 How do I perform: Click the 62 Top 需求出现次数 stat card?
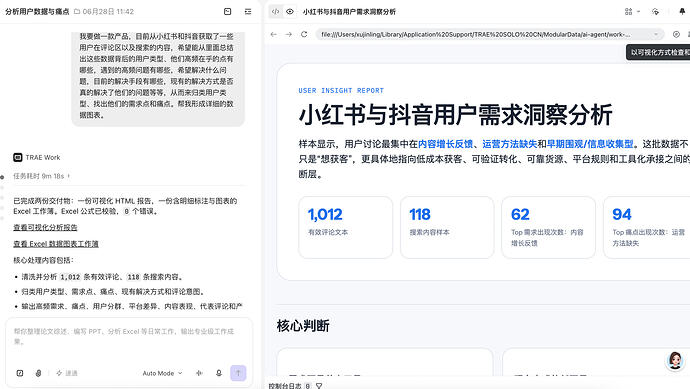[x=549, y=228]
